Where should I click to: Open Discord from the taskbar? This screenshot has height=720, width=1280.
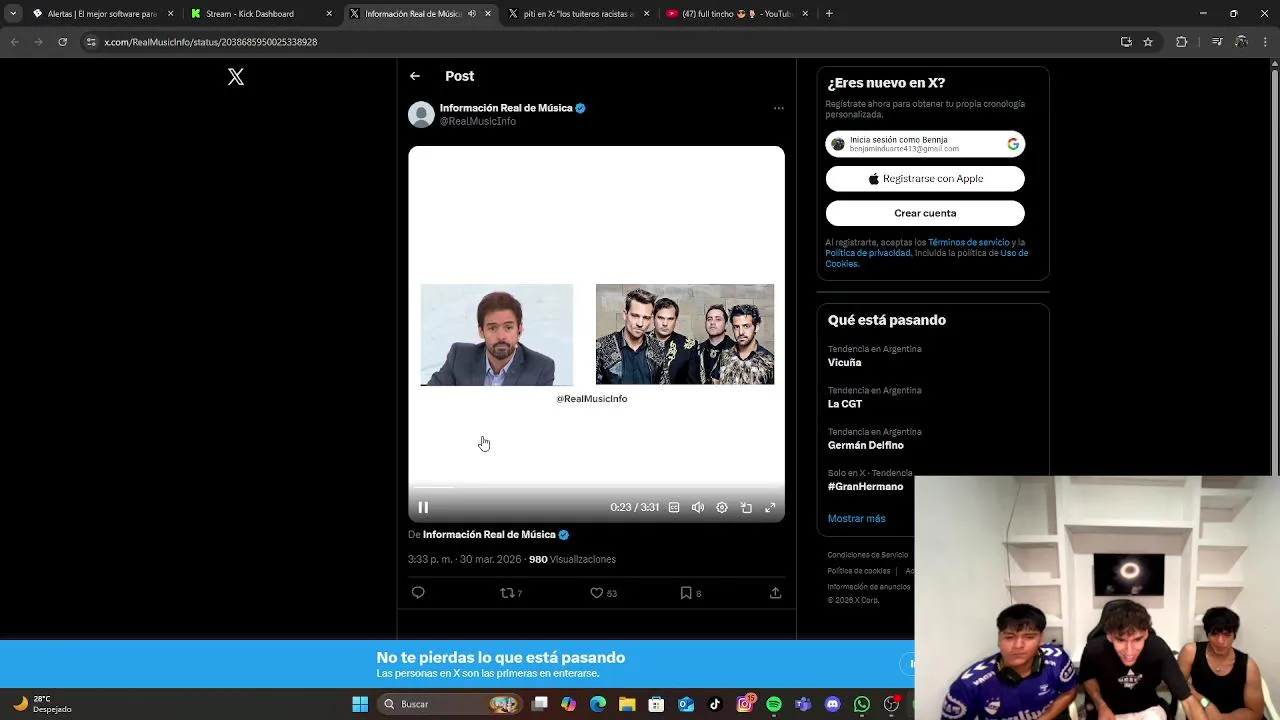[x=833, y=704]
